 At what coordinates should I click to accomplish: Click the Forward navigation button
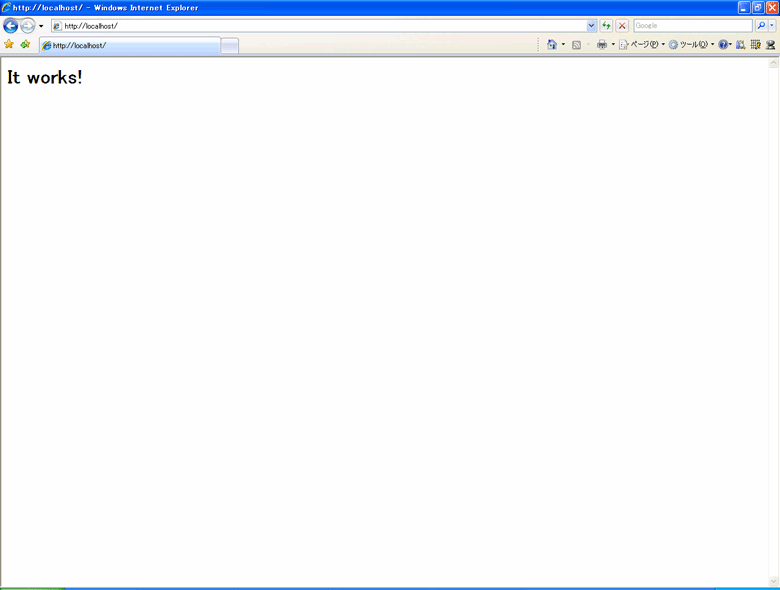tap(28, 26)
